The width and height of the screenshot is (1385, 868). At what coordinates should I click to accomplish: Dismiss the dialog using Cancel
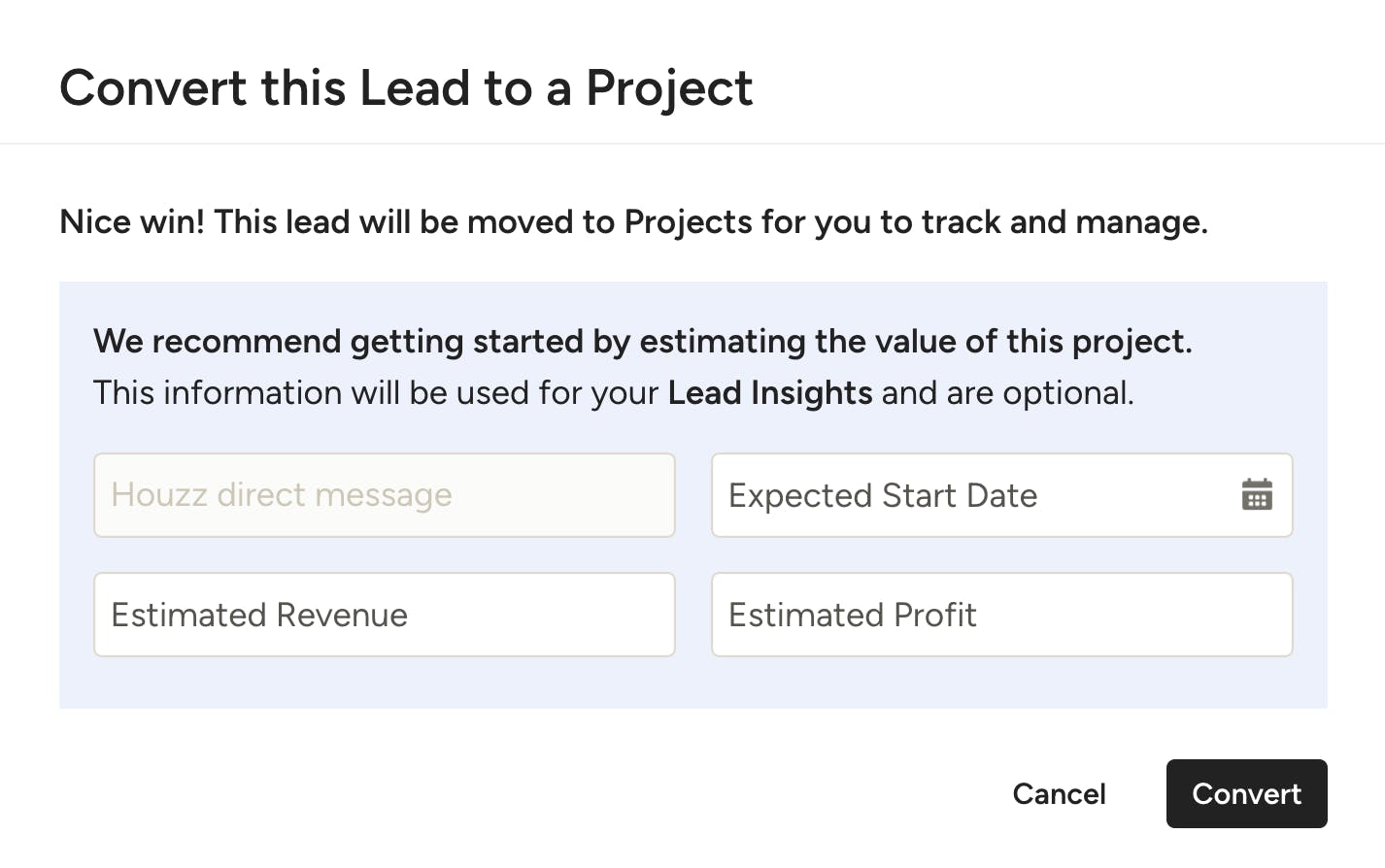pyautogui.click(x=1059, y=793)
